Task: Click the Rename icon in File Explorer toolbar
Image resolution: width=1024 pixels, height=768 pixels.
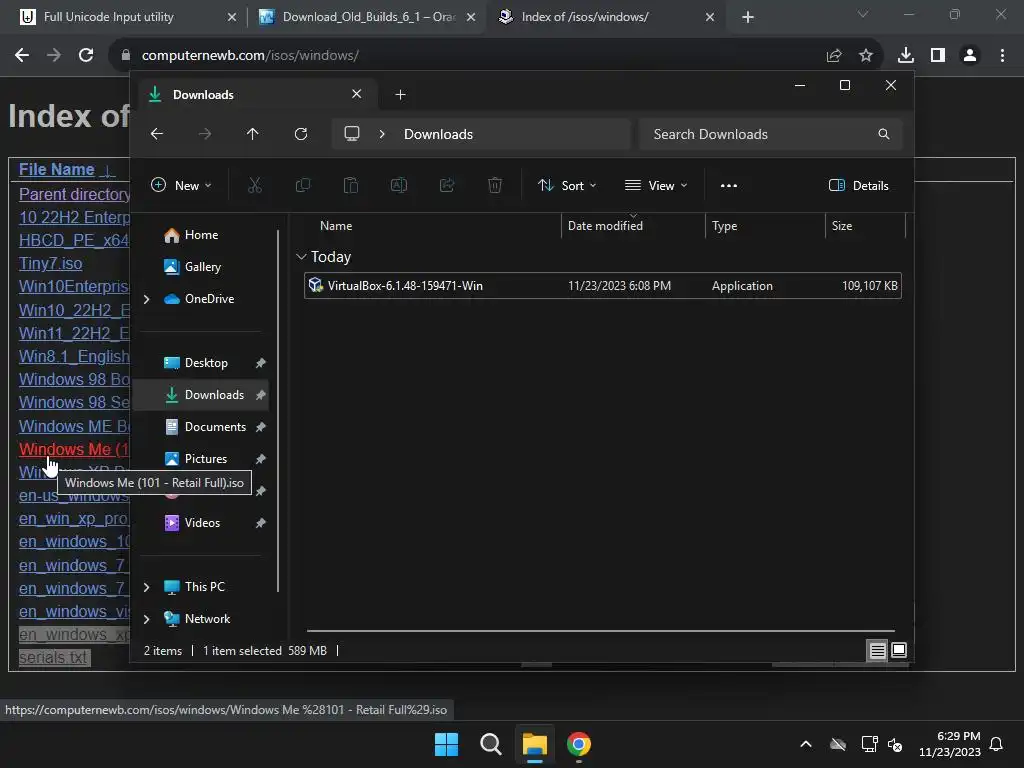Action: click(x=398, y=185)
